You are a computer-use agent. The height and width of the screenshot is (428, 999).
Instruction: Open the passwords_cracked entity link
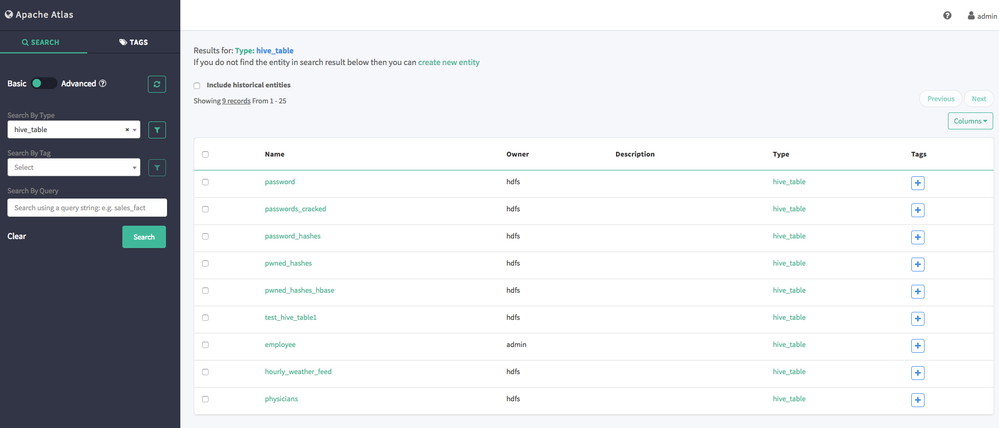click(296, 209)
